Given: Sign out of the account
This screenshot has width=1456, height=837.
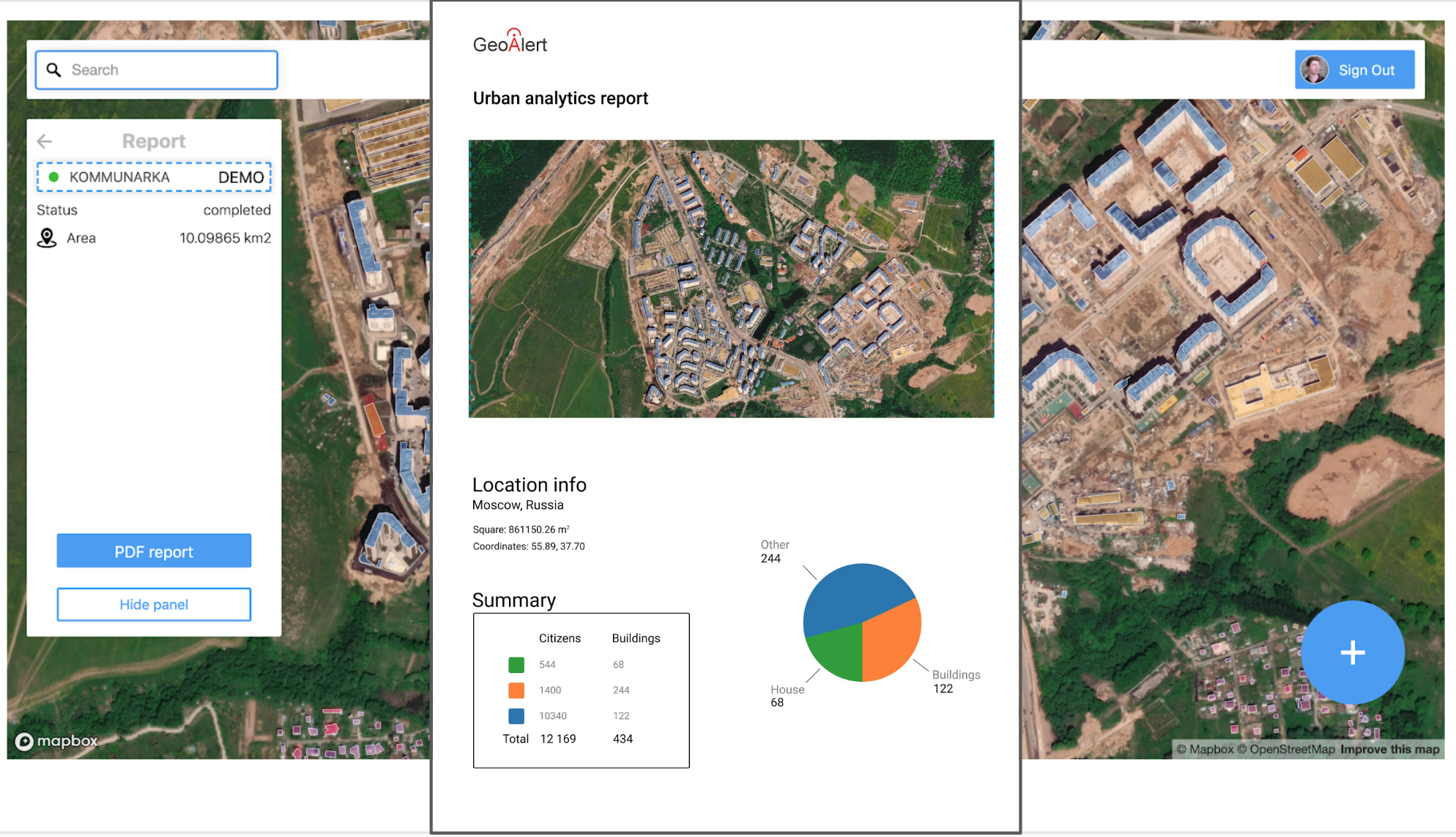Looking at the screenshot, I should [1365, 70].
